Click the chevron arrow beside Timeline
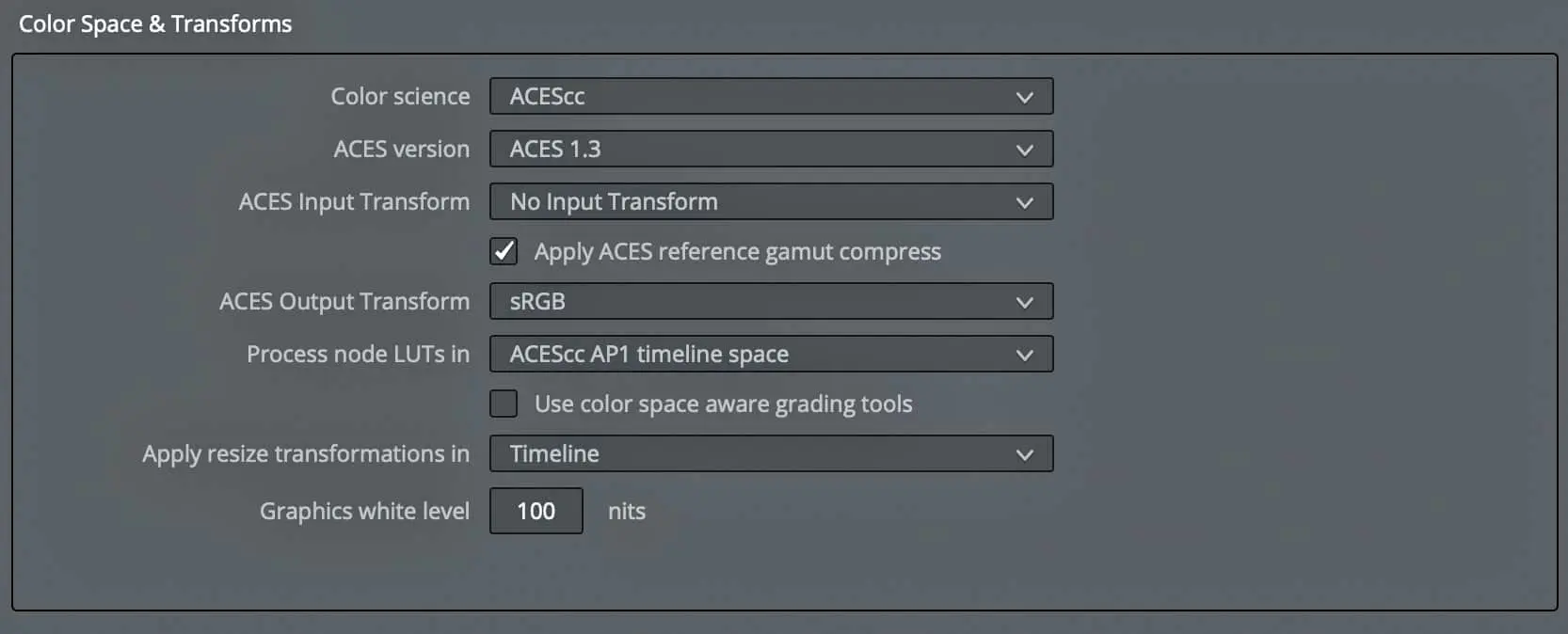This screenshot has width=1568, height=634. click(1025, 454)
